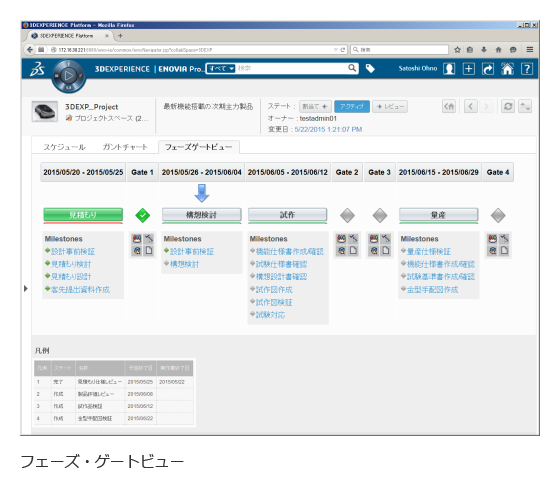Image resolution: width=560 pixels, height=488 pixels.
Task: Click the アクティブ state button
Action: point(352,106)
